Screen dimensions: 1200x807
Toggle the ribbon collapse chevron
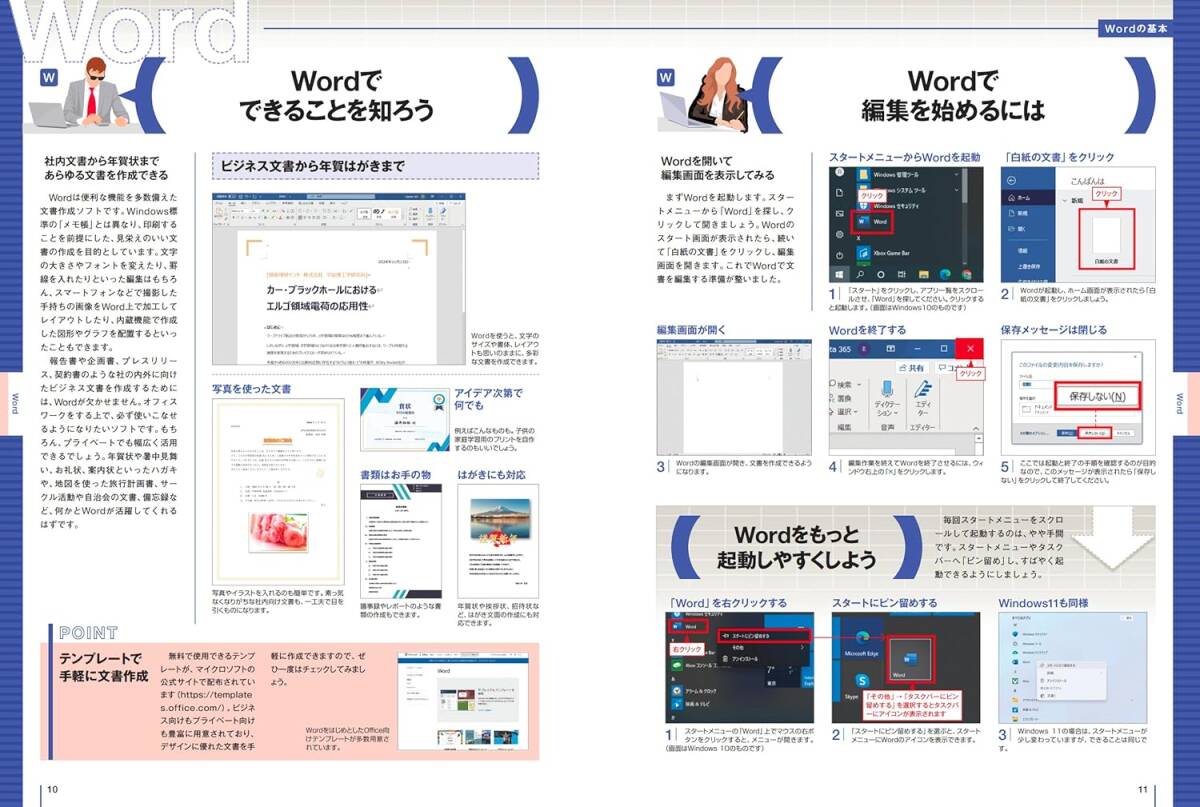coord(975,428)
